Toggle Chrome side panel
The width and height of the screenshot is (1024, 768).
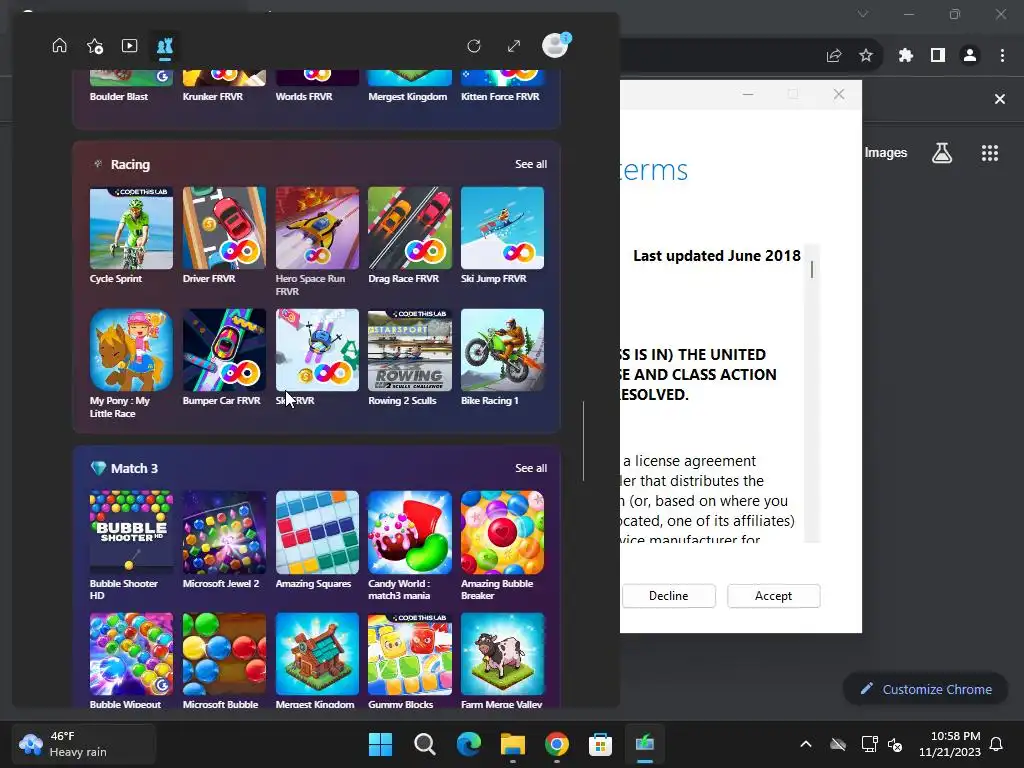[x=938, y=56]
